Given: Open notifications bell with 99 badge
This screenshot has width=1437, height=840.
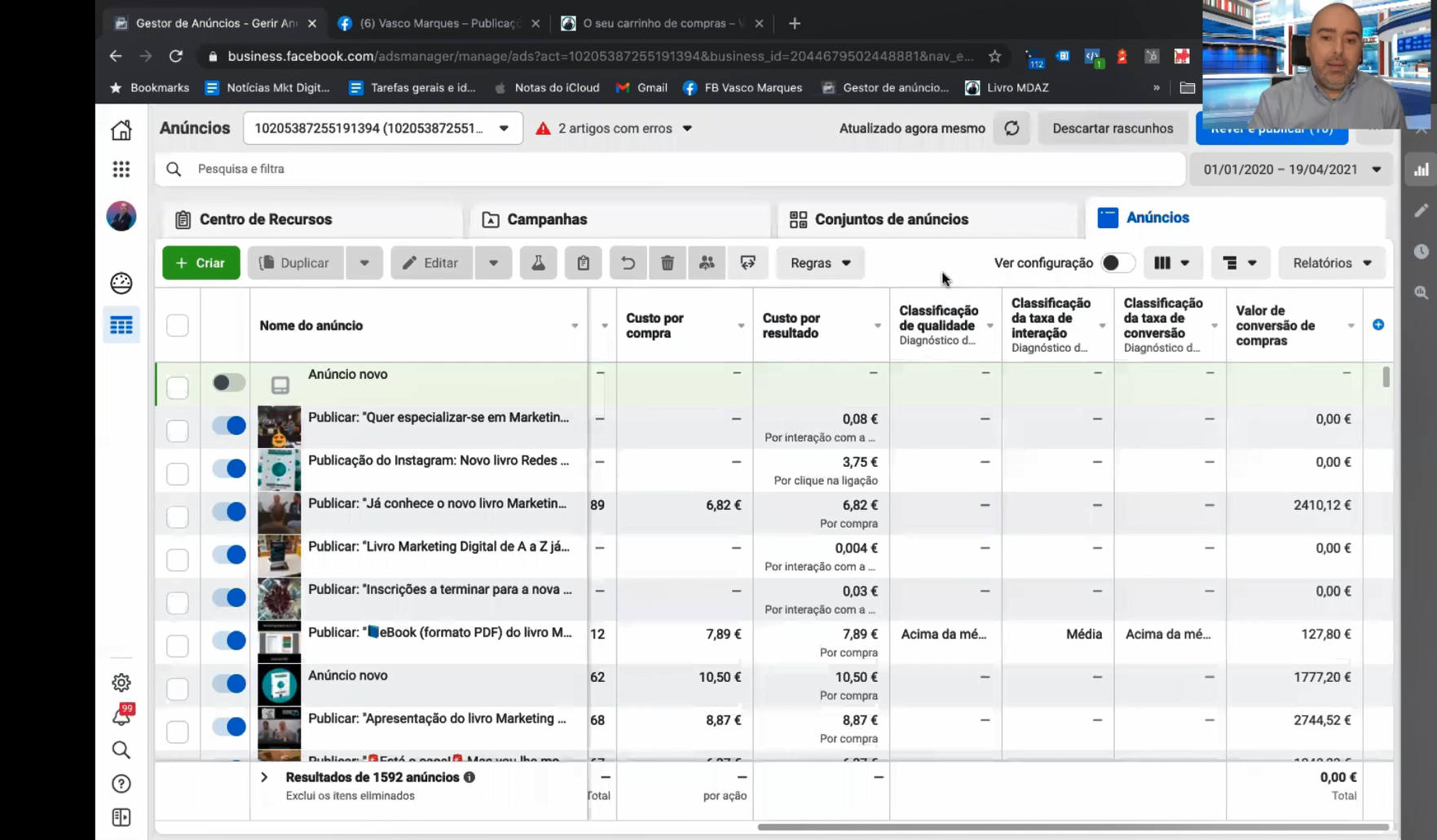Looking at the screenshot, I should tap(121, 716).
